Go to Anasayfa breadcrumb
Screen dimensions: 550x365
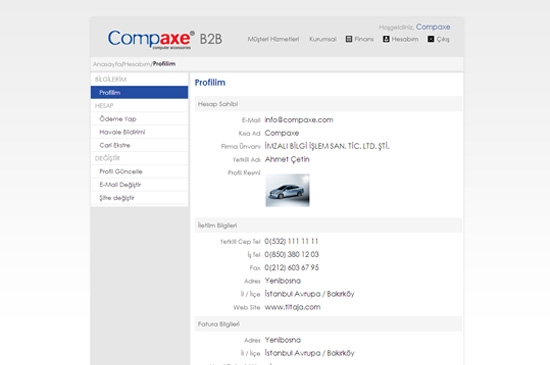(107, 64)
